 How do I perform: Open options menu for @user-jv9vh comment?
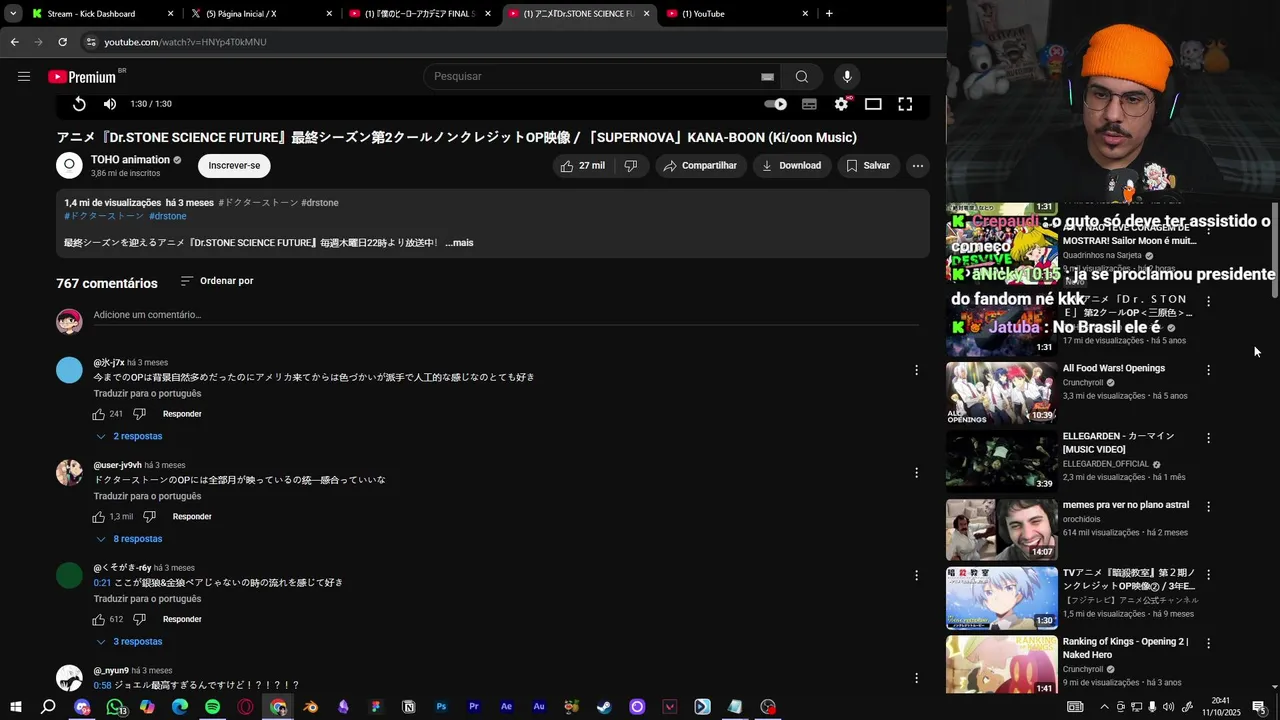pyautogui.click(x=916, y=473)
